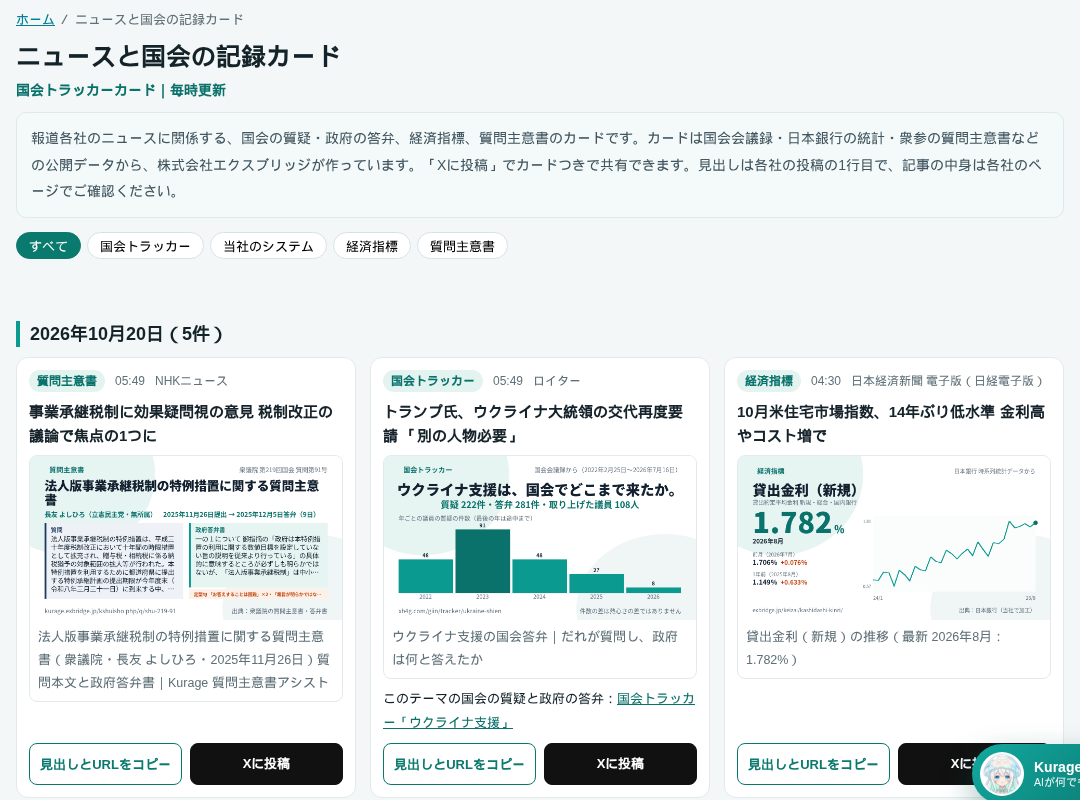Image resolution: width=1080 pixels, height=800 pixels.
Task: Select the すべて filter chip
Action: 48,246
